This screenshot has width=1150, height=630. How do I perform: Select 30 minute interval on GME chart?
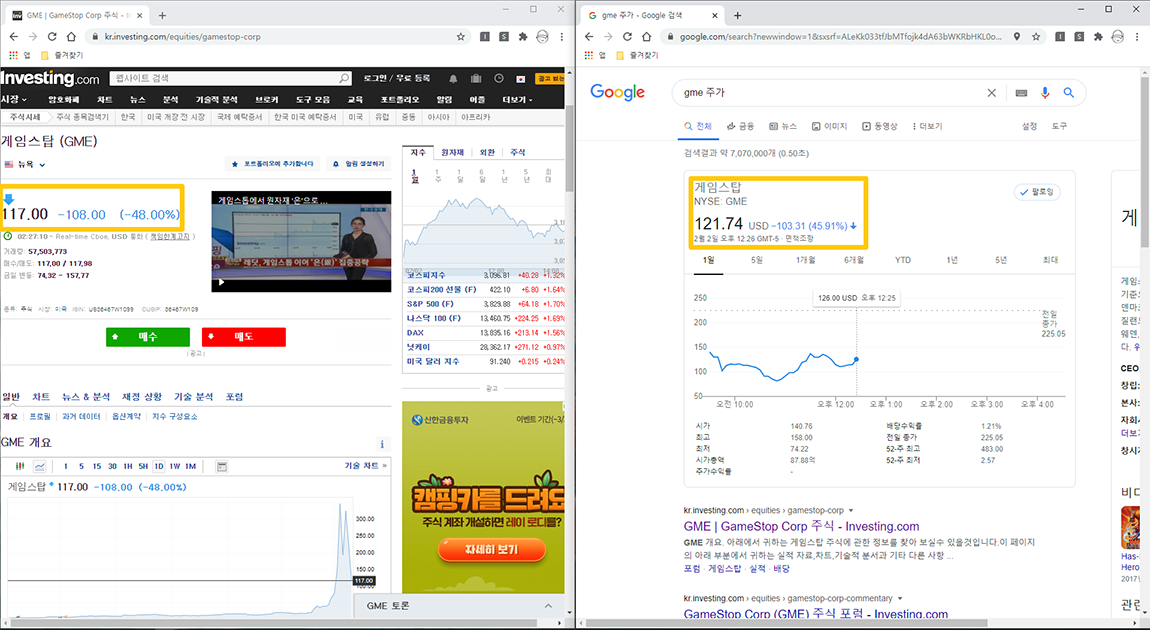coord(112,466)
